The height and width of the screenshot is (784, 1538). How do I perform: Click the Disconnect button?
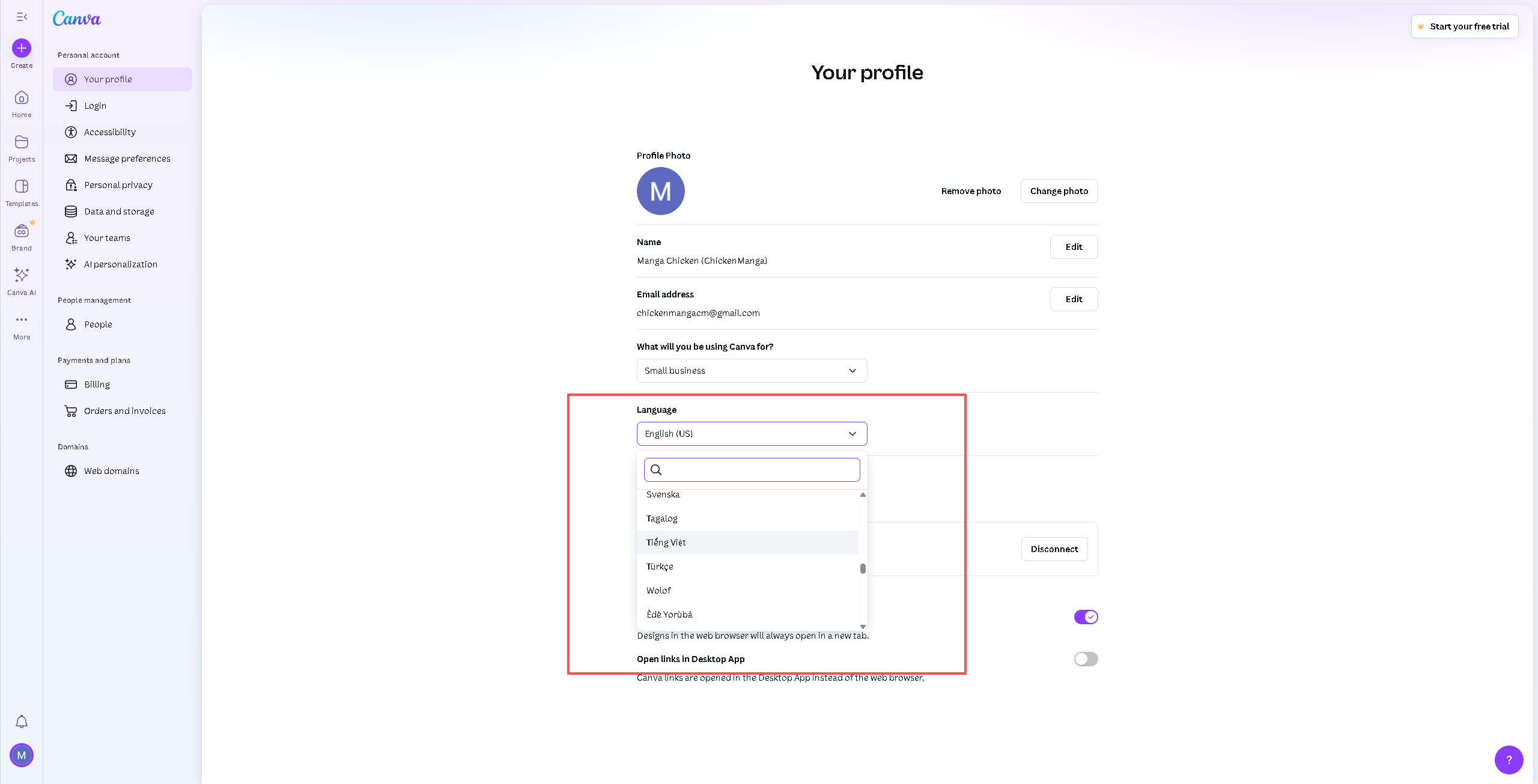[x=1054, y=549]
